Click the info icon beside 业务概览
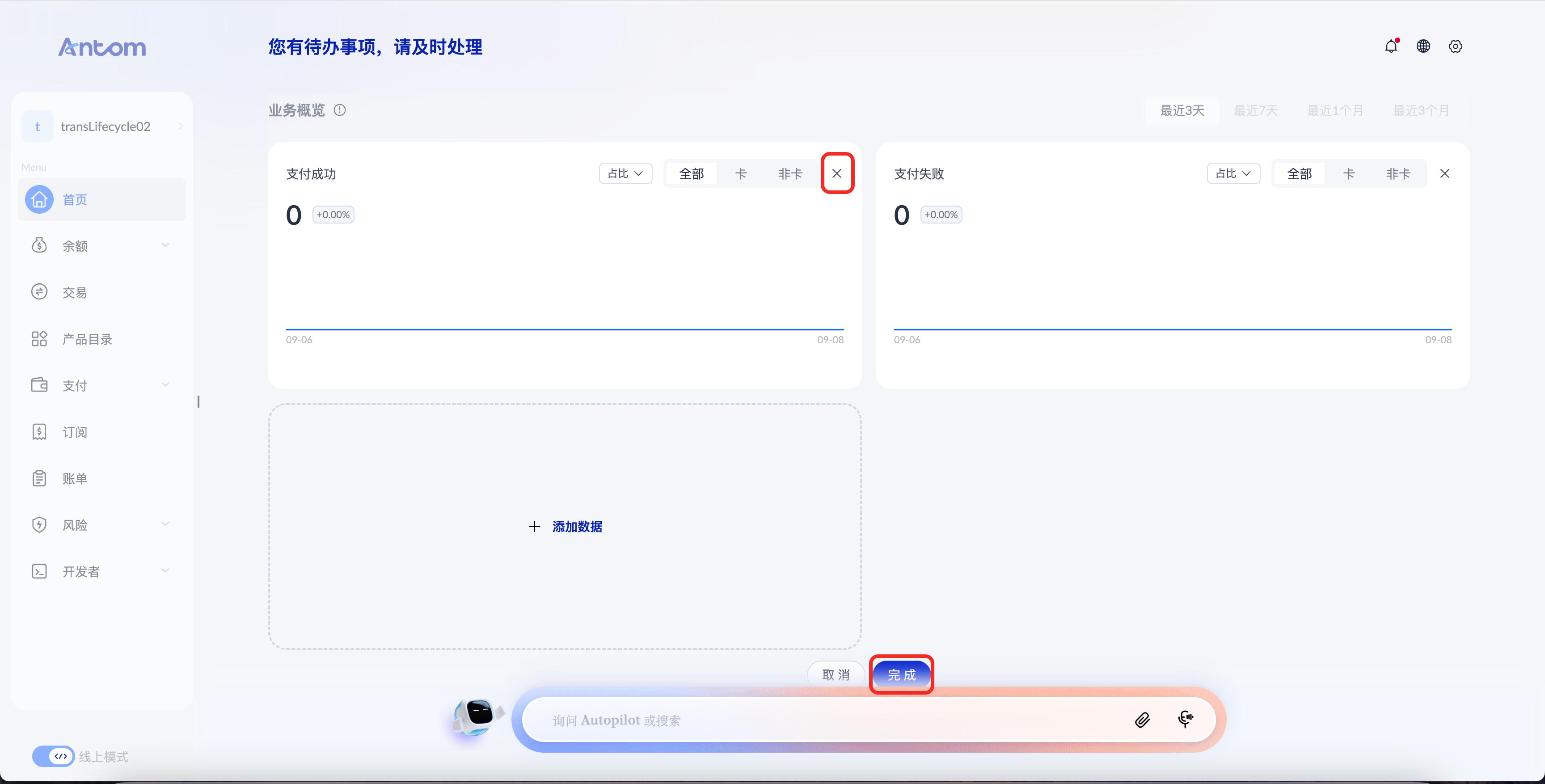 339,110
